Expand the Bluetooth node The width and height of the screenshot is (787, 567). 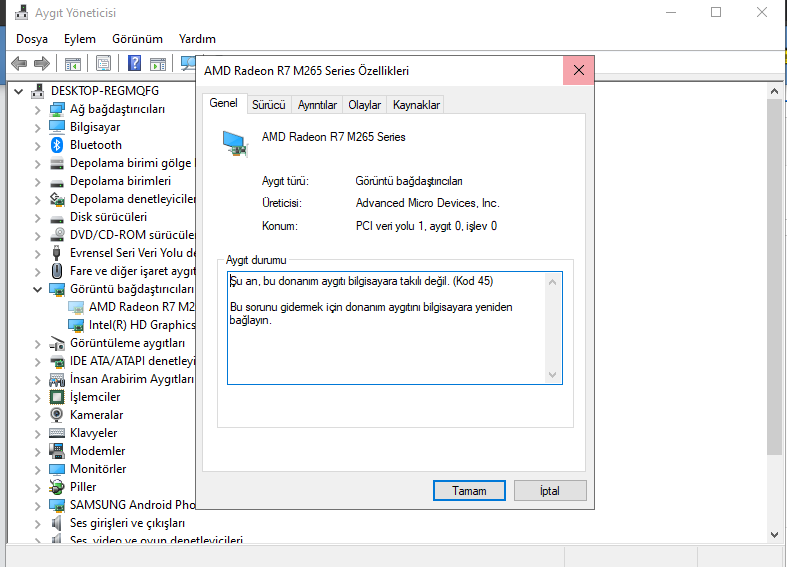pyautogui.click(x=37, y=146)
